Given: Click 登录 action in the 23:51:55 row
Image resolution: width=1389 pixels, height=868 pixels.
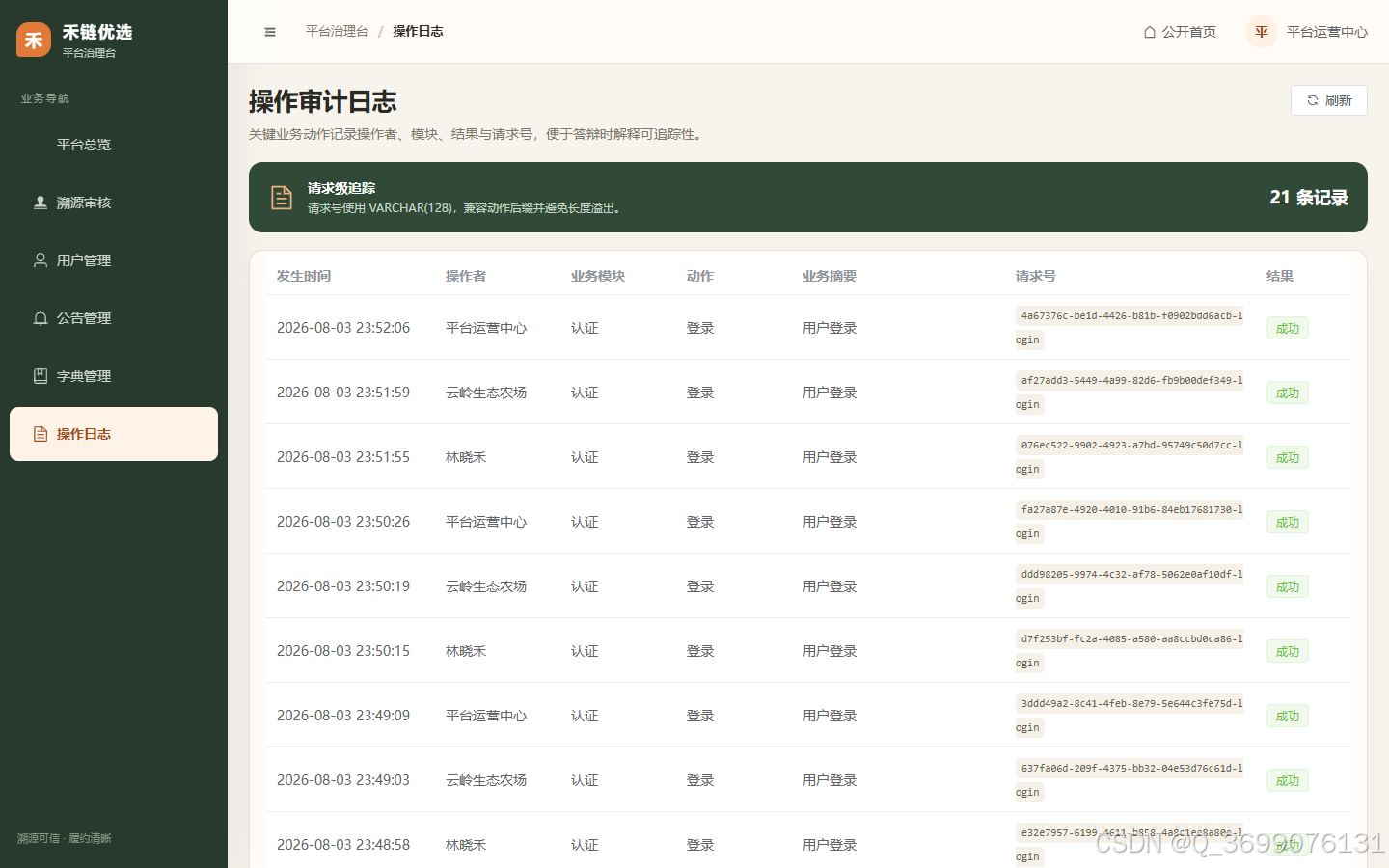Looking at the screenshot, I should pyautogui.click(x=700, y=457).
